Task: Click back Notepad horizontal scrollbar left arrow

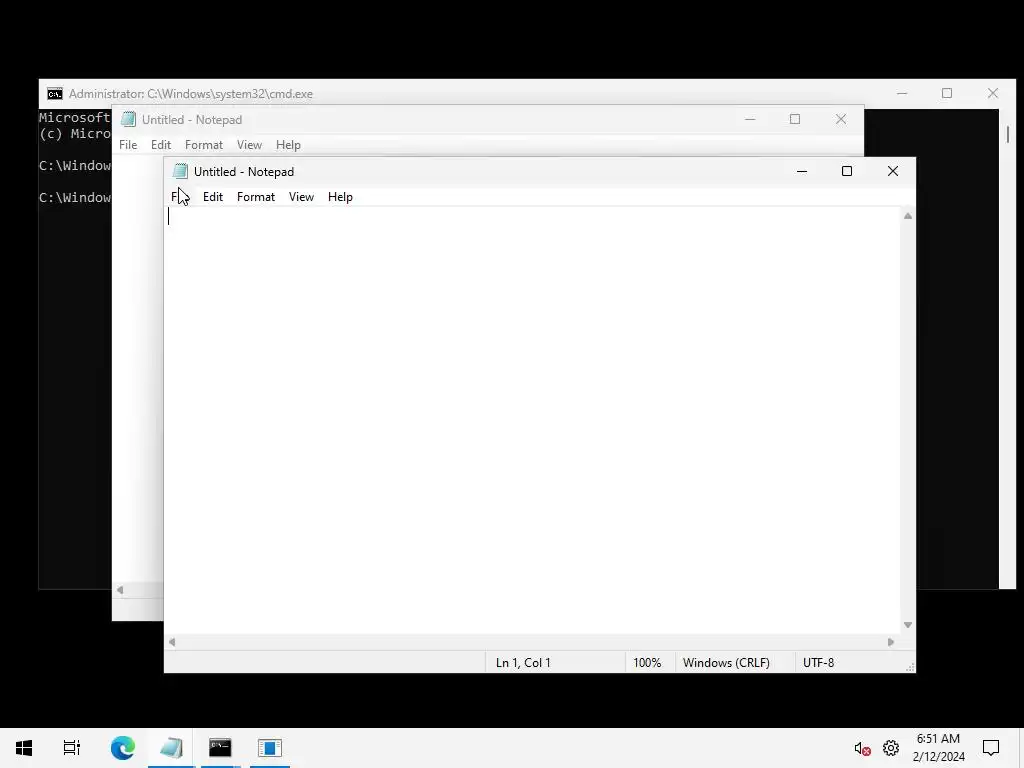Action: pyautogui.click(x=120, y=590)
